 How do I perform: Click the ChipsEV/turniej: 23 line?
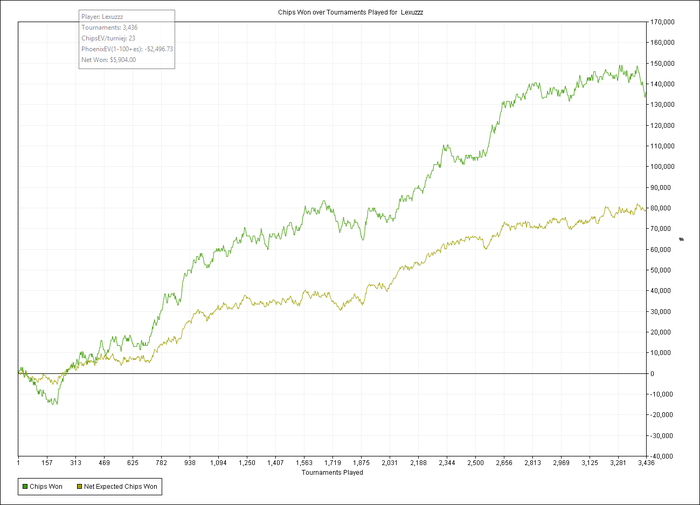pyautogui.click(x=108, y=38)
